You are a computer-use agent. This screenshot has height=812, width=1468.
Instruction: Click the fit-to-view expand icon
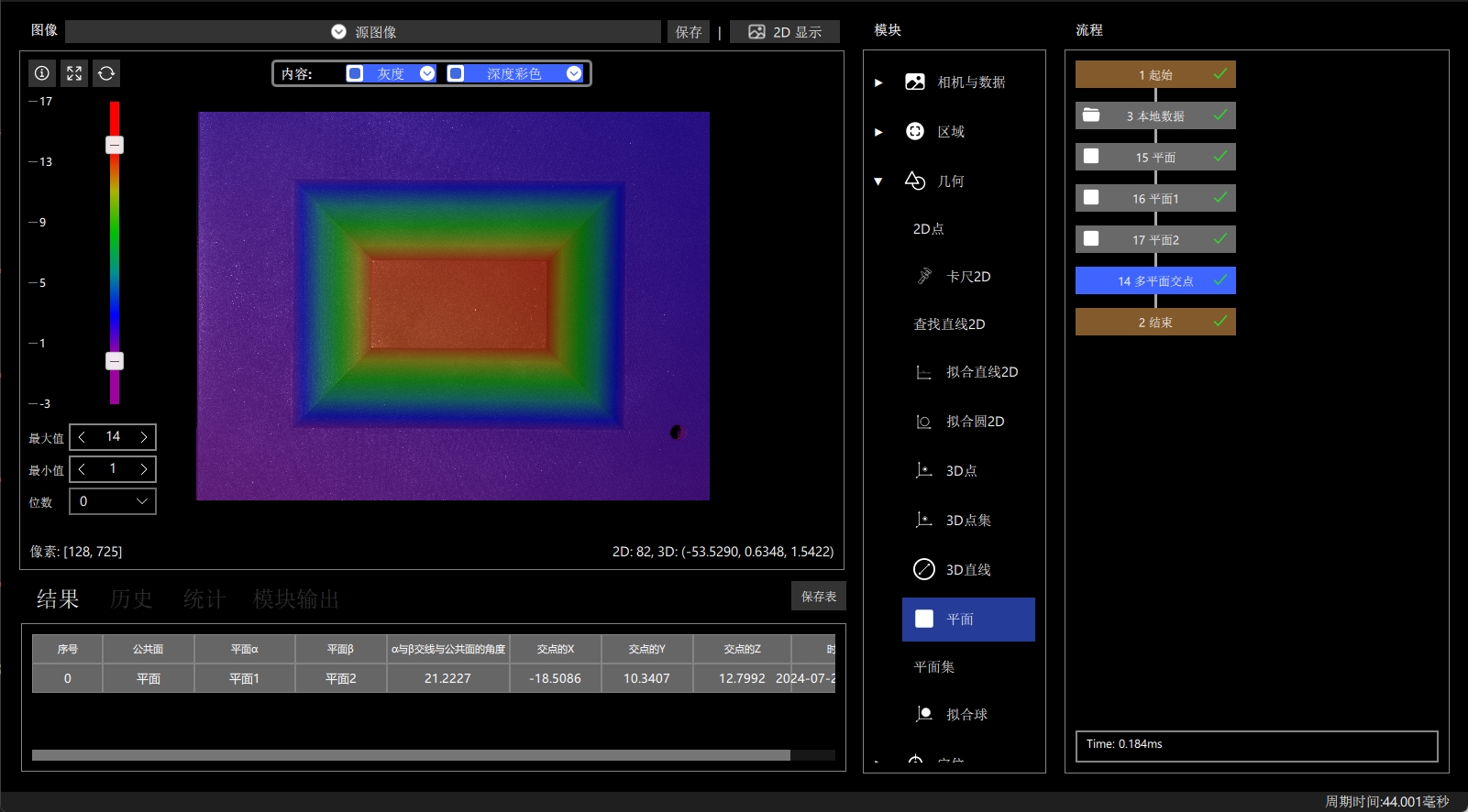click(74, 73)
